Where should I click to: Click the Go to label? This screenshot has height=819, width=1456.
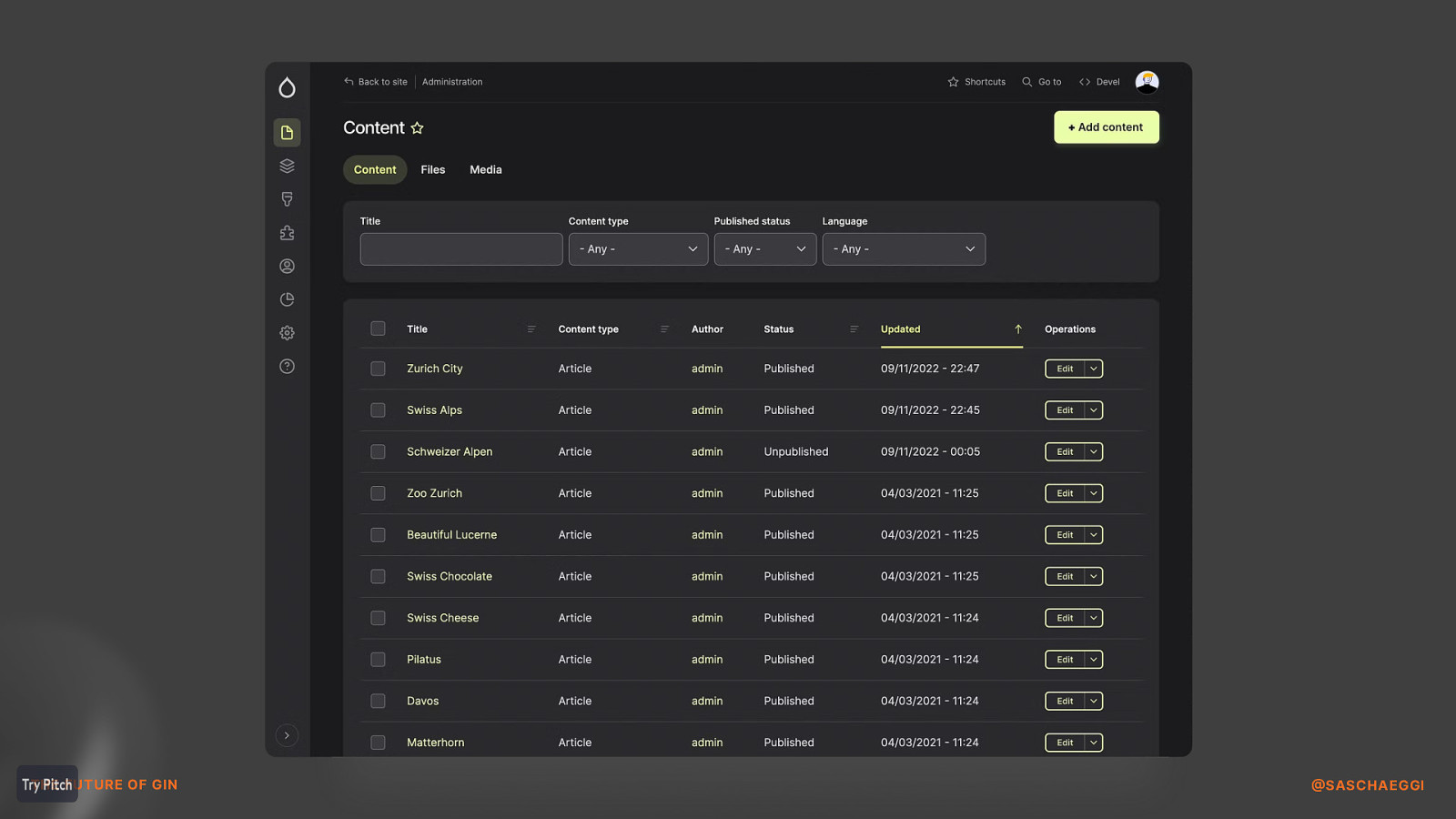coord(1049,82)
